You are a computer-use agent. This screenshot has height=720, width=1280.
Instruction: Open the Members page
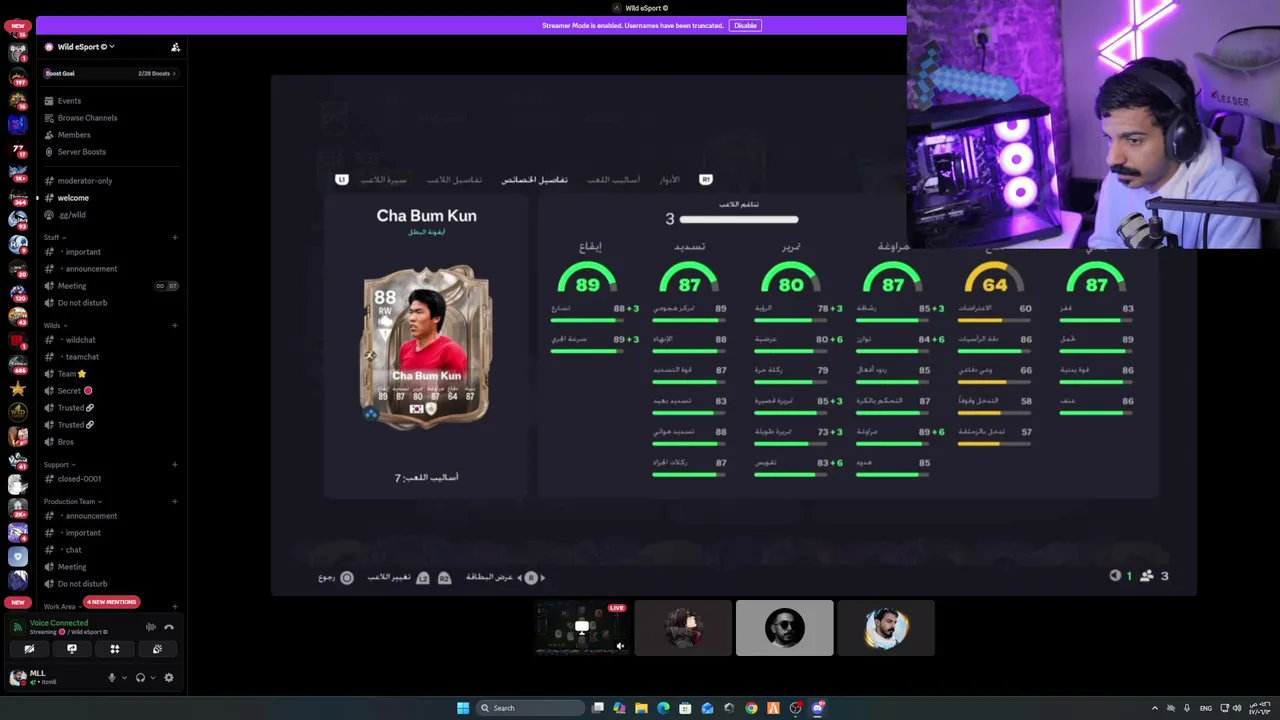point(74,135)
